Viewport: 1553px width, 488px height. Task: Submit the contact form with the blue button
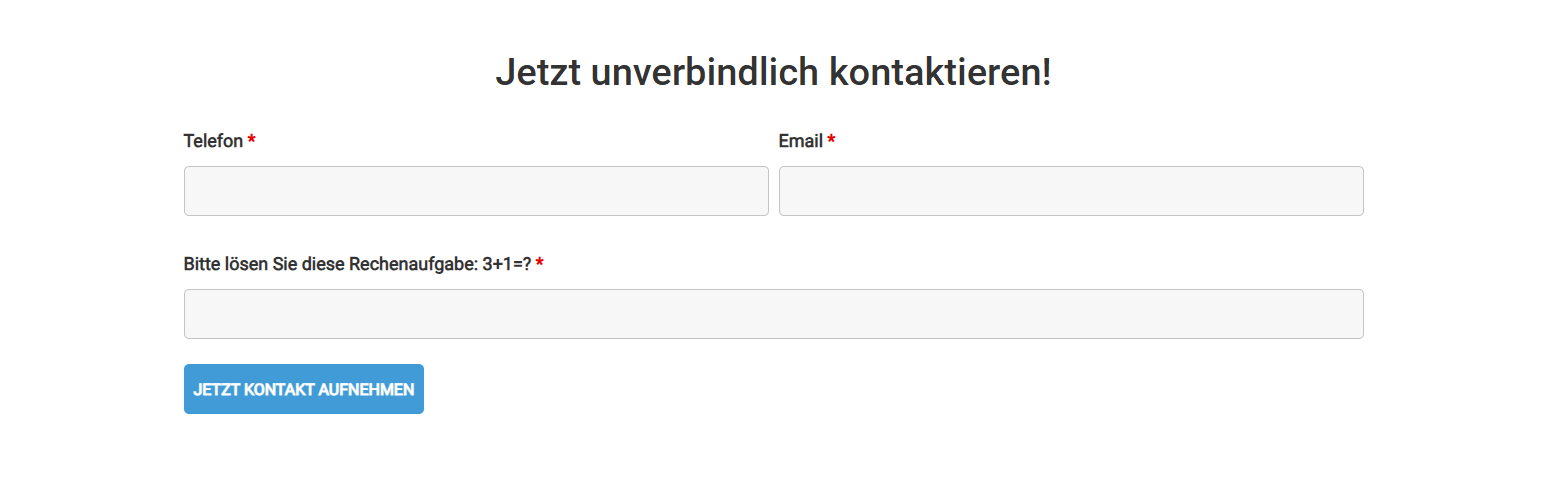303,389
